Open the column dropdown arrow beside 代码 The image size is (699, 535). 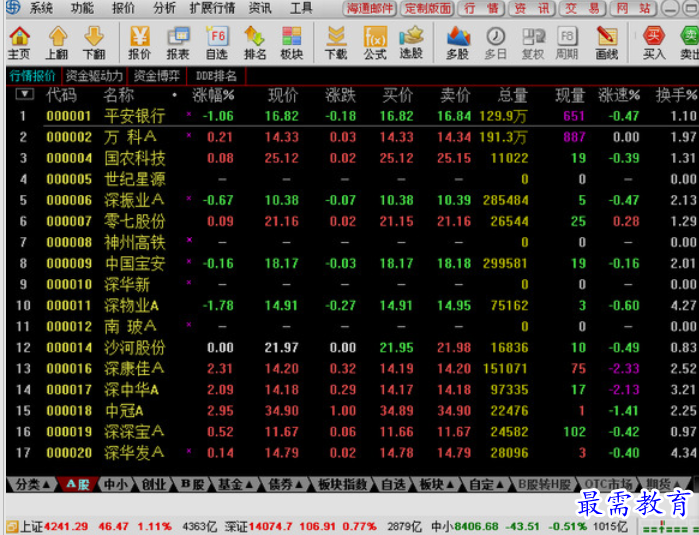pos(25,94)
